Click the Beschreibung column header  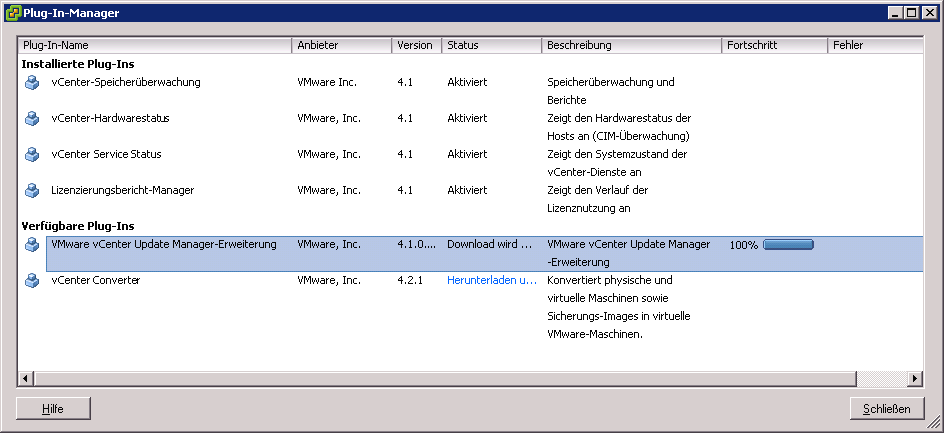[x=630, y=46]
